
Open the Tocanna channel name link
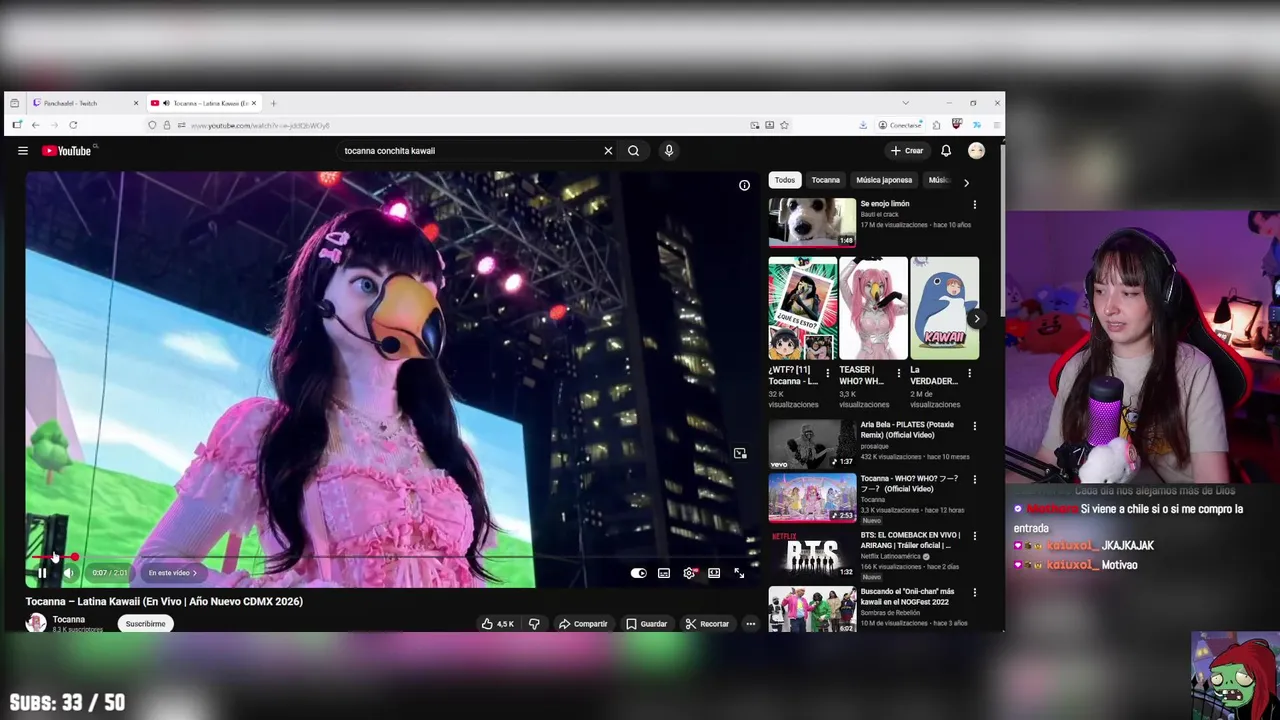[68, 619]
